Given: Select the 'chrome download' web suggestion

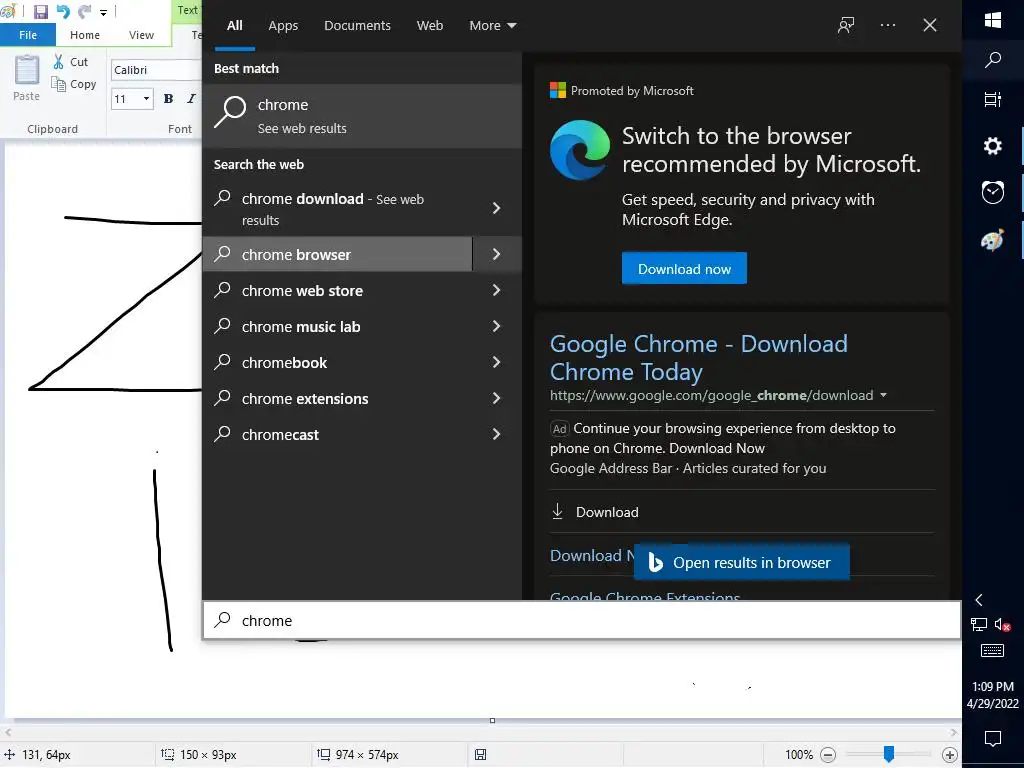Looking at the screenshot, I should (x=338, y=209).
